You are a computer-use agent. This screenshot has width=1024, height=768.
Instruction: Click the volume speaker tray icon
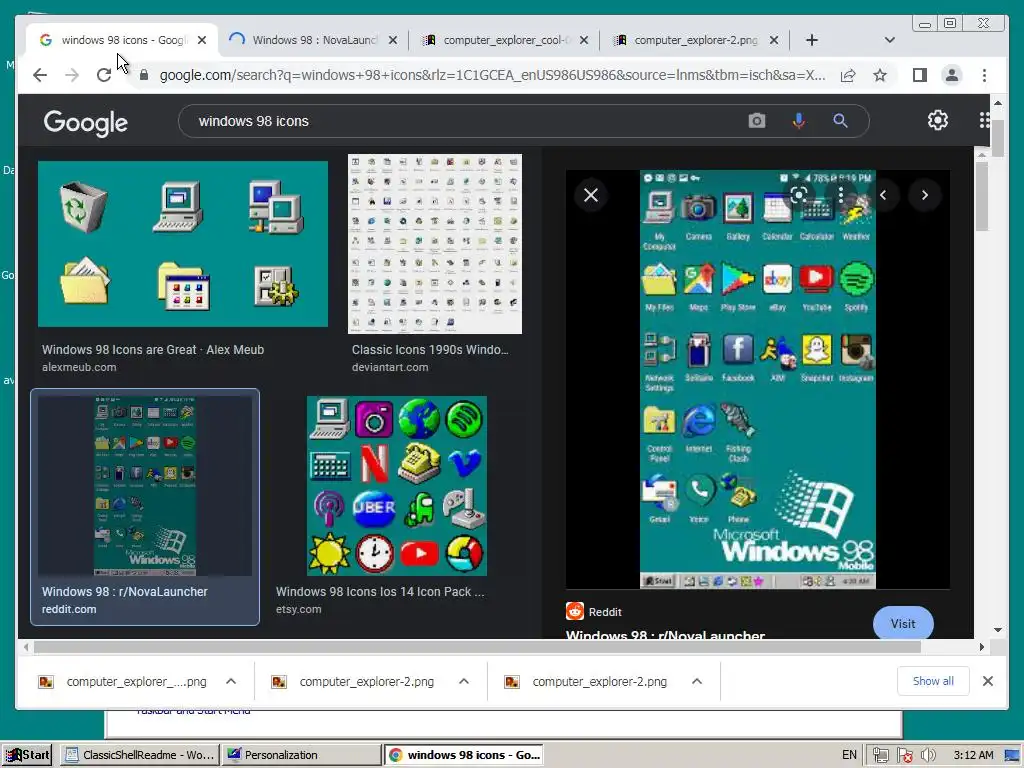[928, 755]
